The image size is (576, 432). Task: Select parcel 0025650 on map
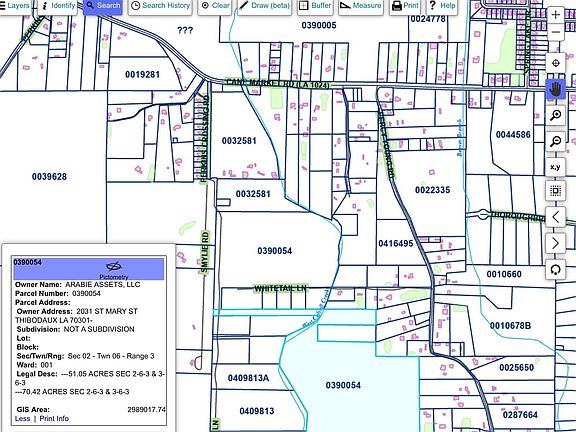(516, 367)
